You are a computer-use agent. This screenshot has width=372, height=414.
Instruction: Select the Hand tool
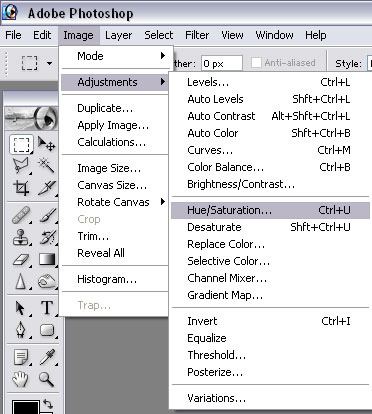(21, 379)
